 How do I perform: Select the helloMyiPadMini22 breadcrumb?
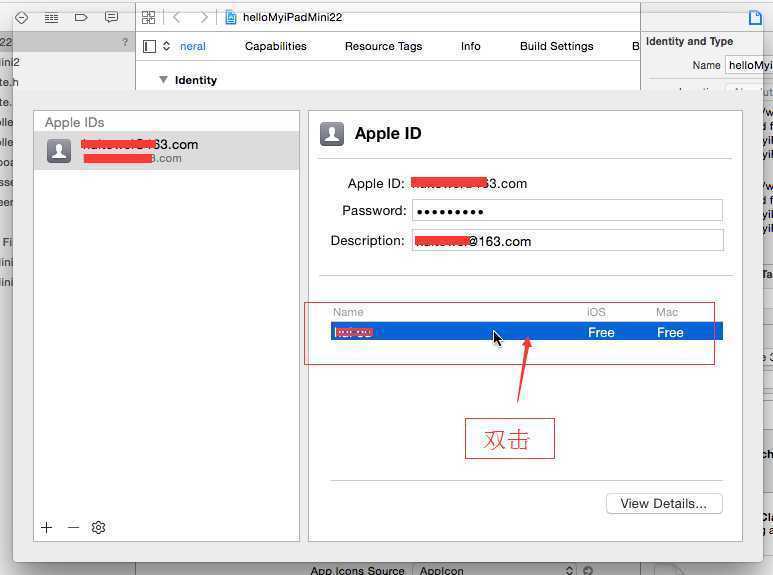tap(292, 17)
